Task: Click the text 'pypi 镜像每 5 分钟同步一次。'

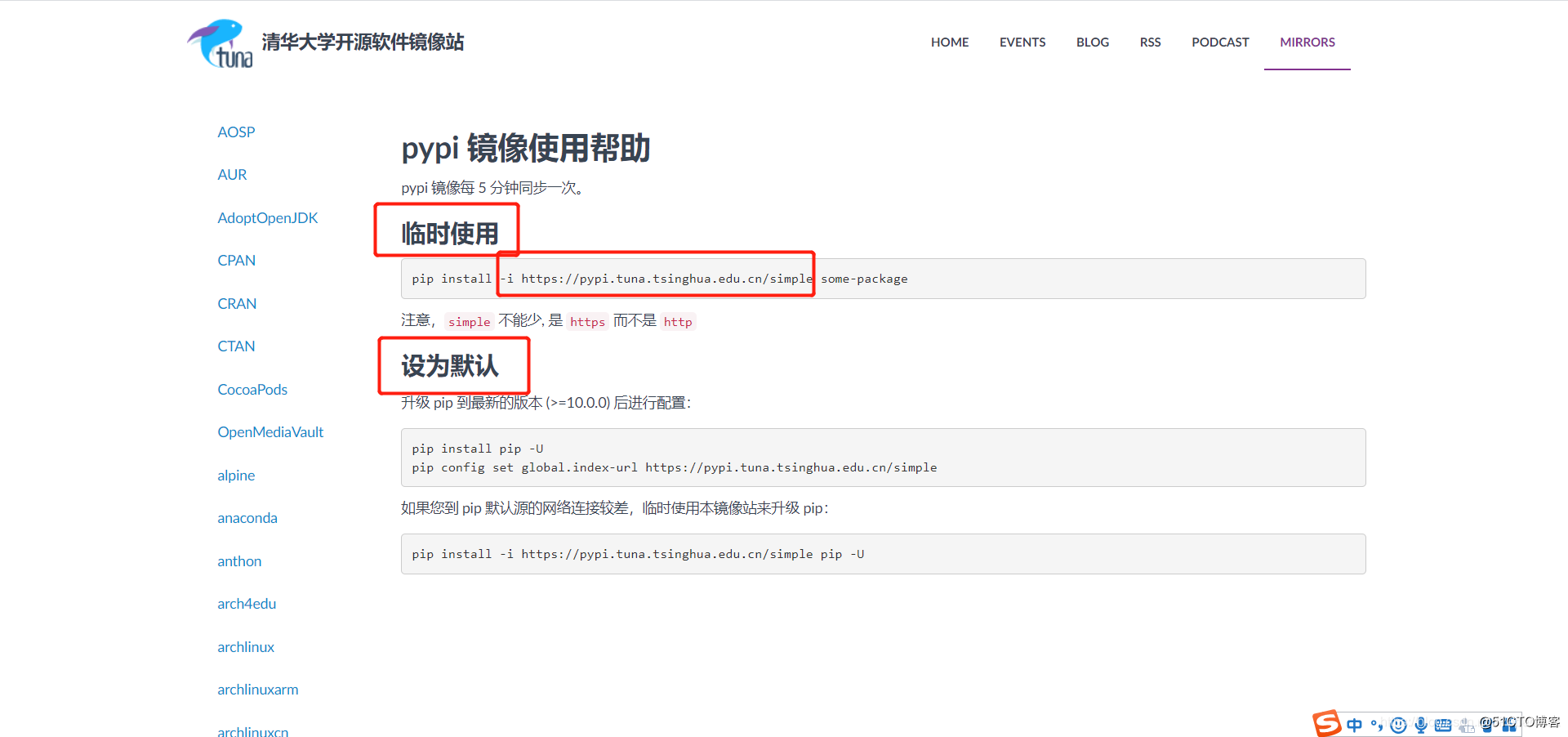Action: coord(492,188)
